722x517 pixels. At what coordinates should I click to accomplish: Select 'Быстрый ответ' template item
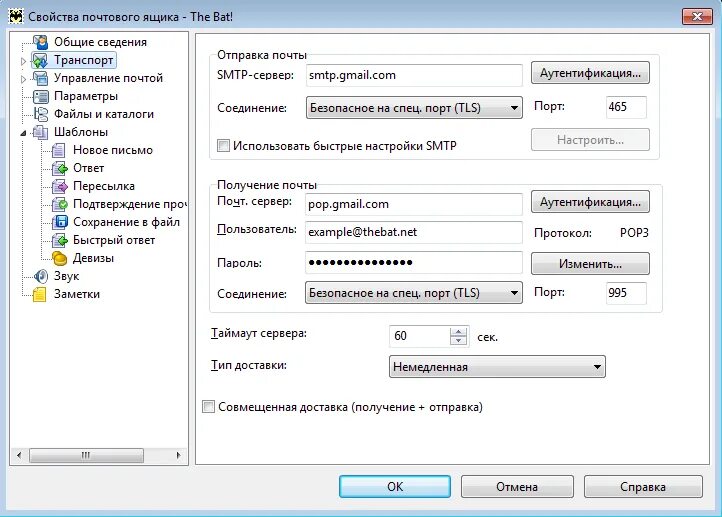[x=114, y=240]
